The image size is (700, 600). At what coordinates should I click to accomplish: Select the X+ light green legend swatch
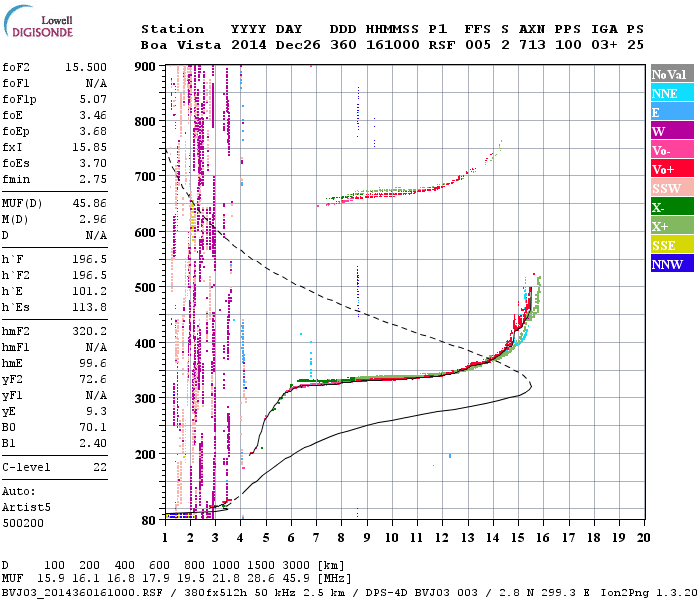tap(672, 226)
